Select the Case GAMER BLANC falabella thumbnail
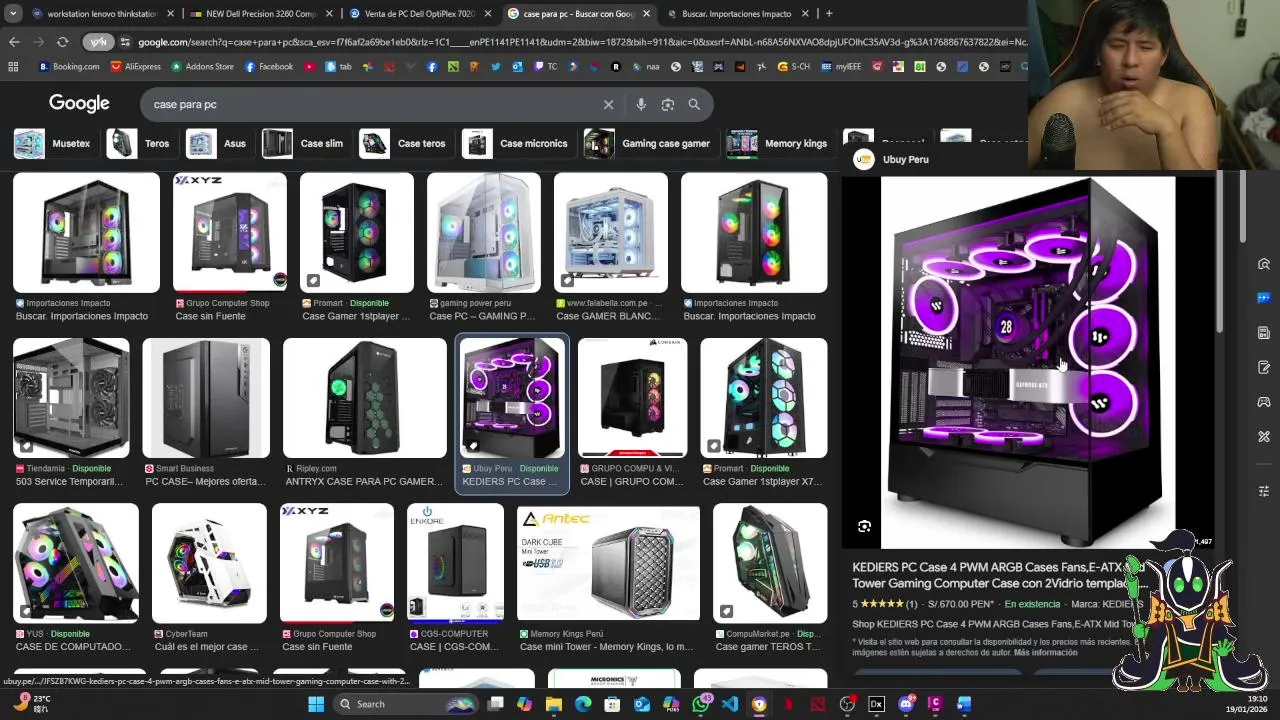 click(x=611, y=233)
